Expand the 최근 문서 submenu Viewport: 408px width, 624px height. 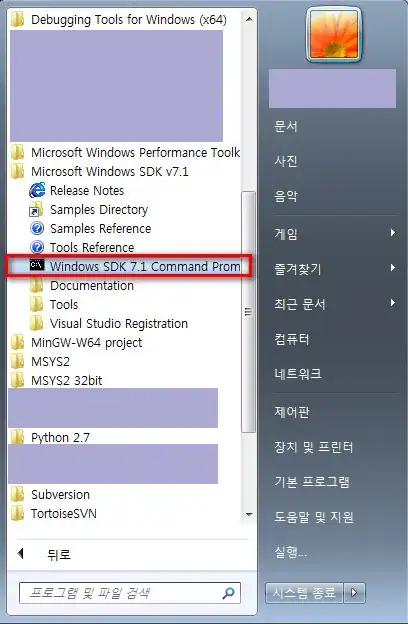335,304
